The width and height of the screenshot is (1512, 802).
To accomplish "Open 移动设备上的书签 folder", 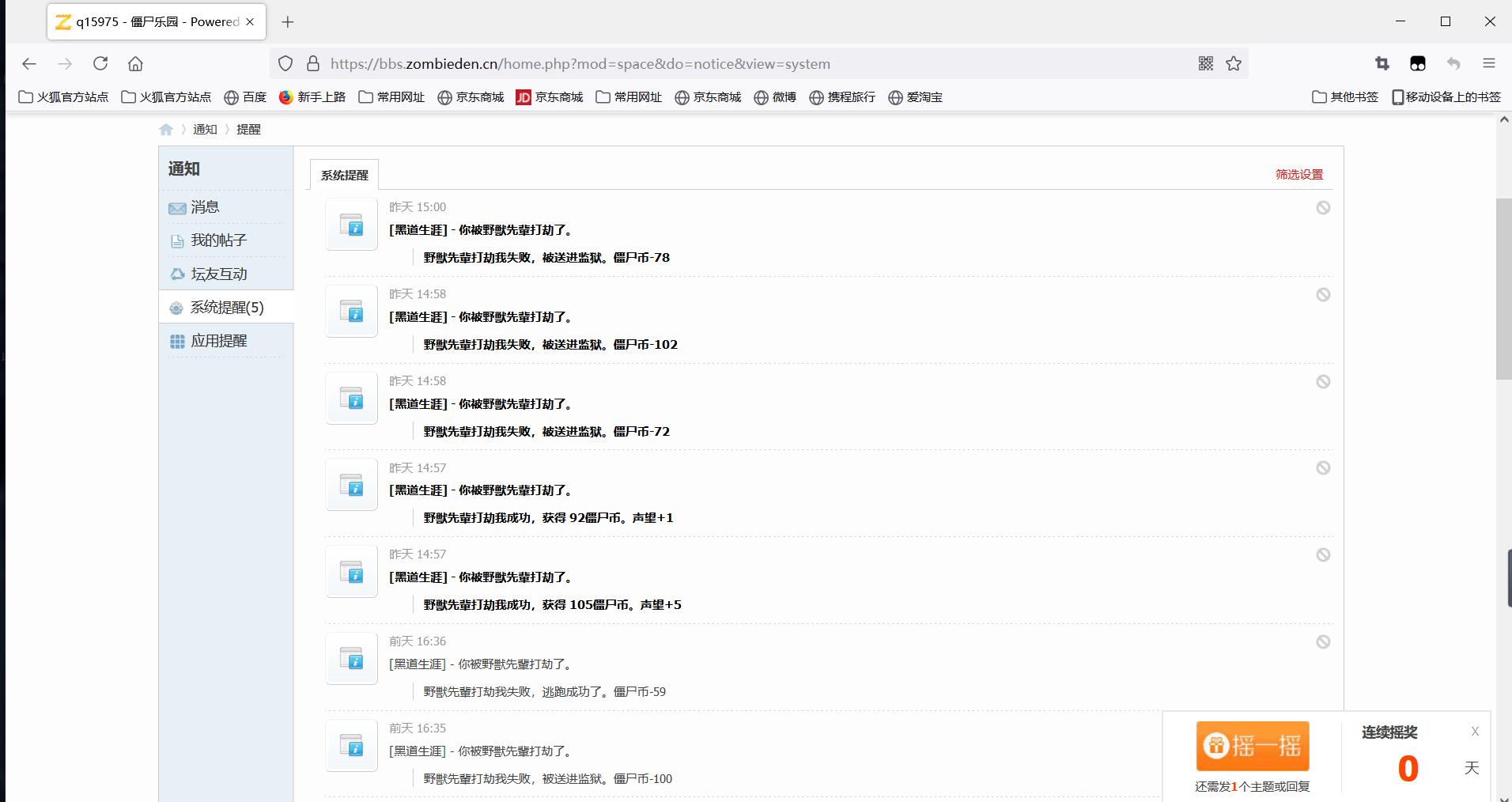I will pos(1446,97).
